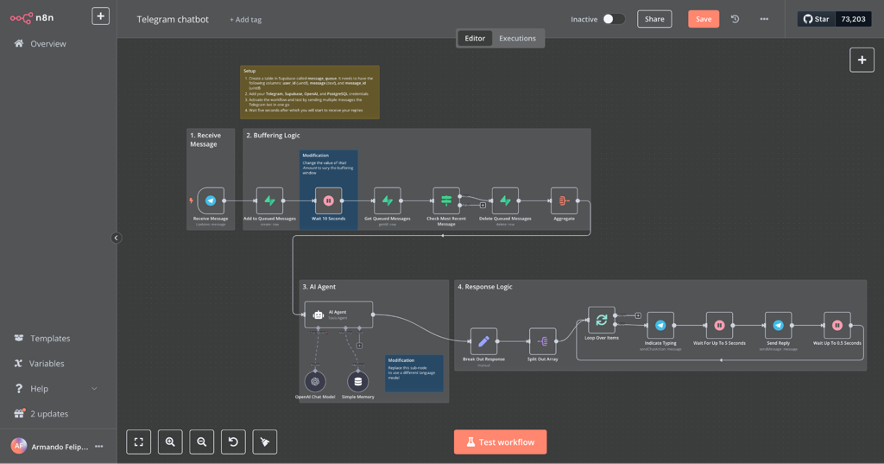Save the workflow
Viewport: 884px width, 464px height.
tap(704, 19)
